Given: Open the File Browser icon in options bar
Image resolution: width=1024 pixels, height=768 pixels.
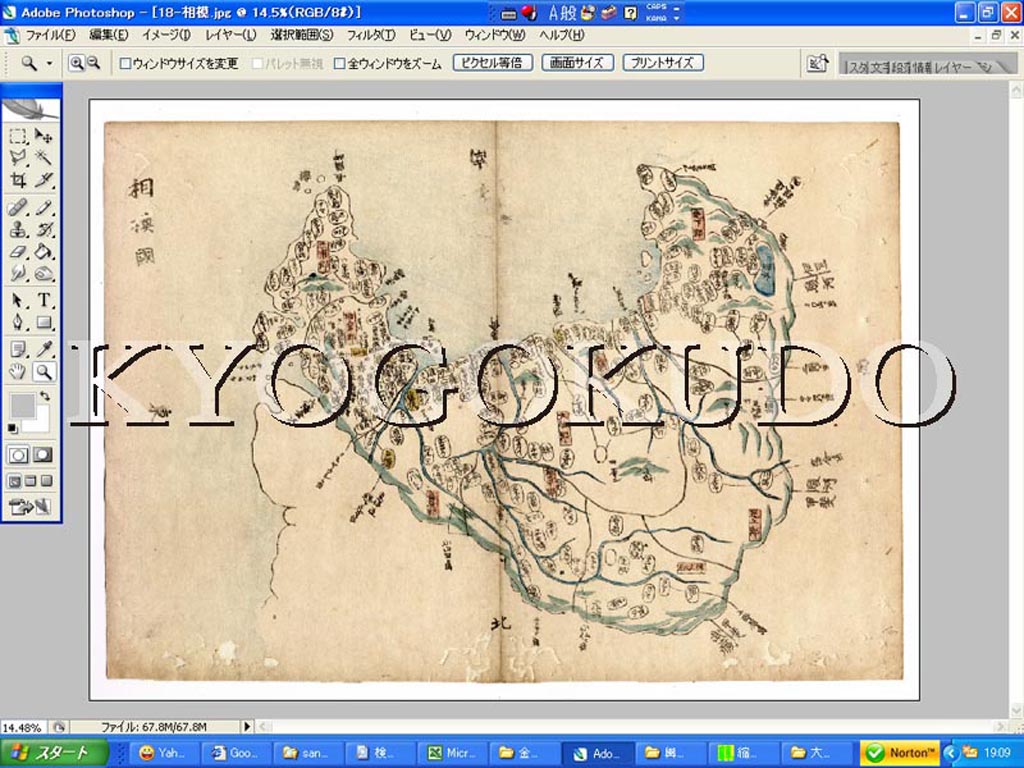Looking at the screenshot, I should (818, 63).
